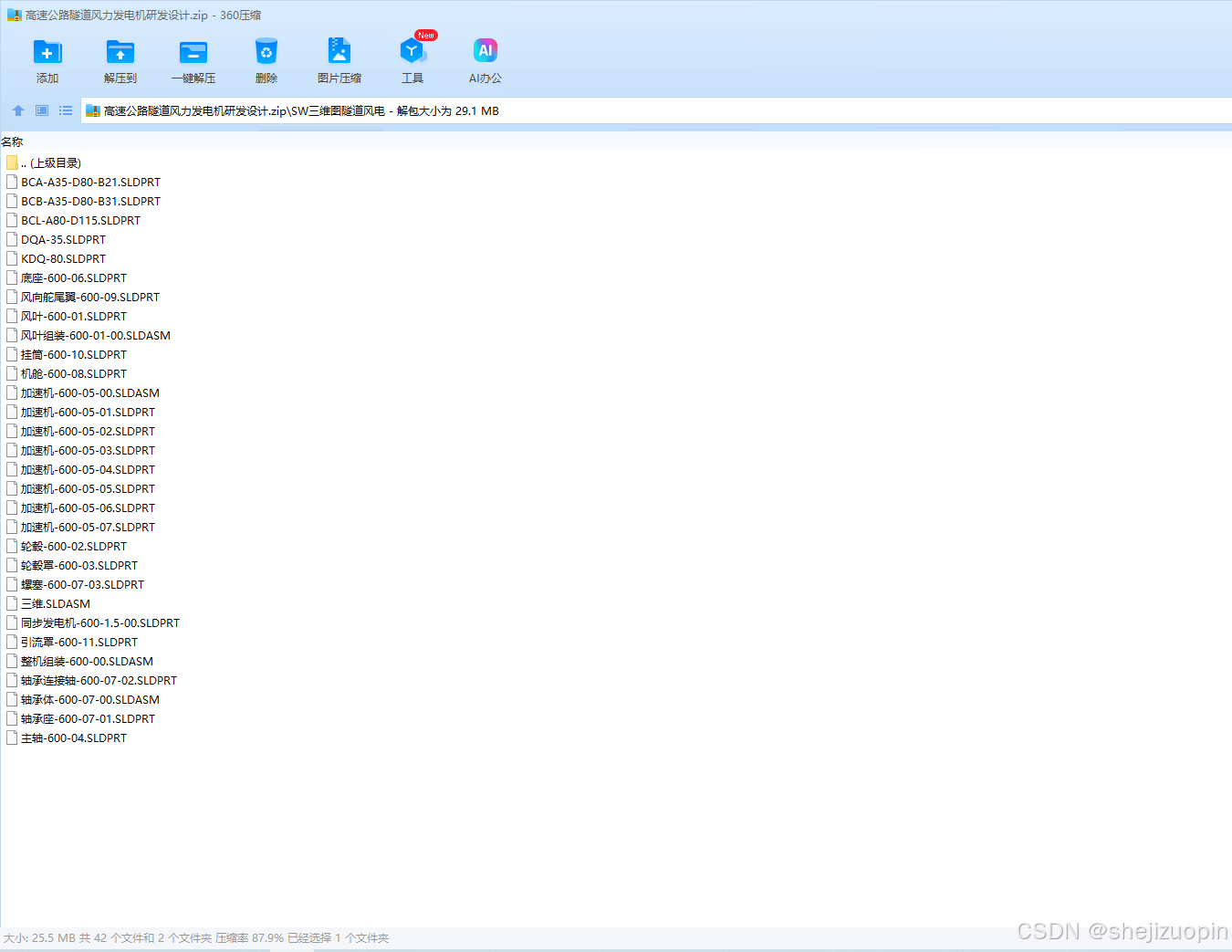This screenshot has width=1232, height=952.
Task: Select file DQA-35.SLDPRT
Action: tap(57, 239)
